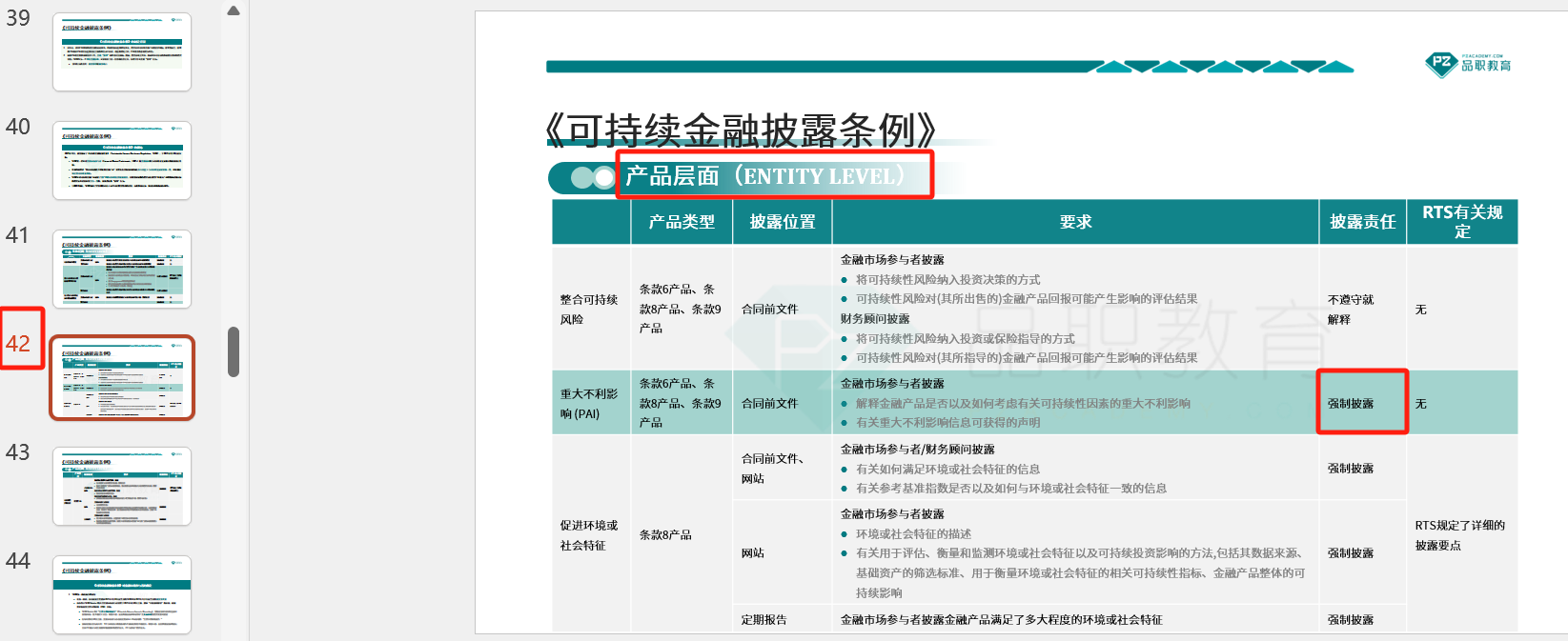
Task: Select slide 42 thumbnail
Action: coord(122,377)
